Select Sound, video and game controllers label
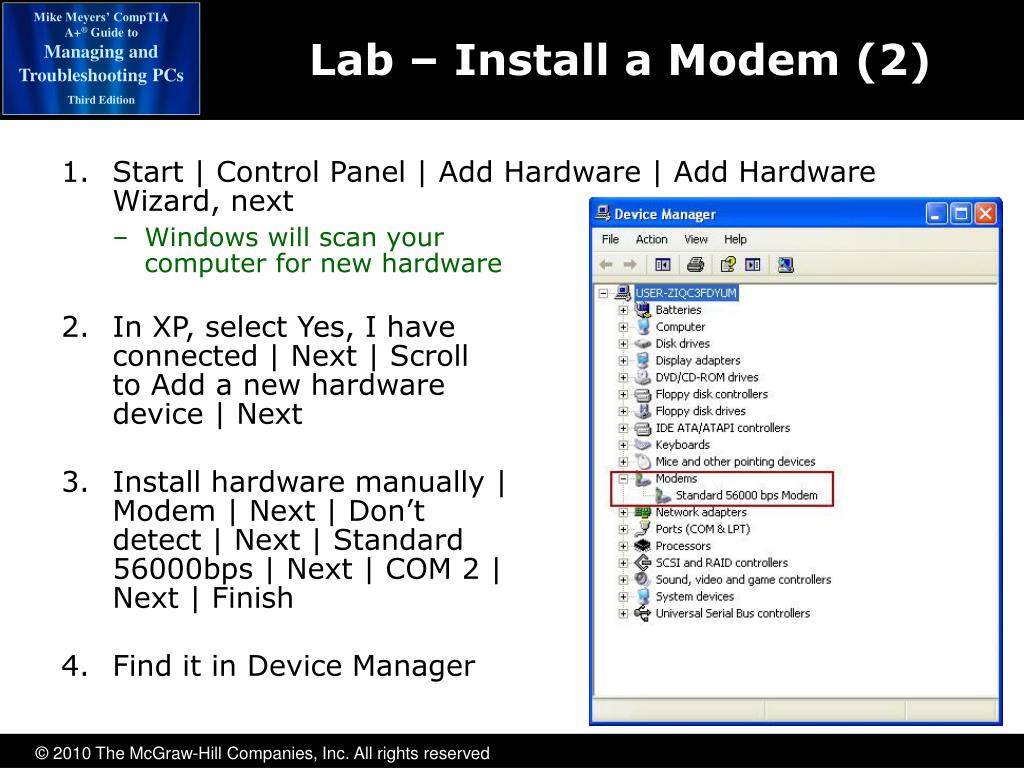The height and width of the screenshot is (768, 1024). click(743, 579)
